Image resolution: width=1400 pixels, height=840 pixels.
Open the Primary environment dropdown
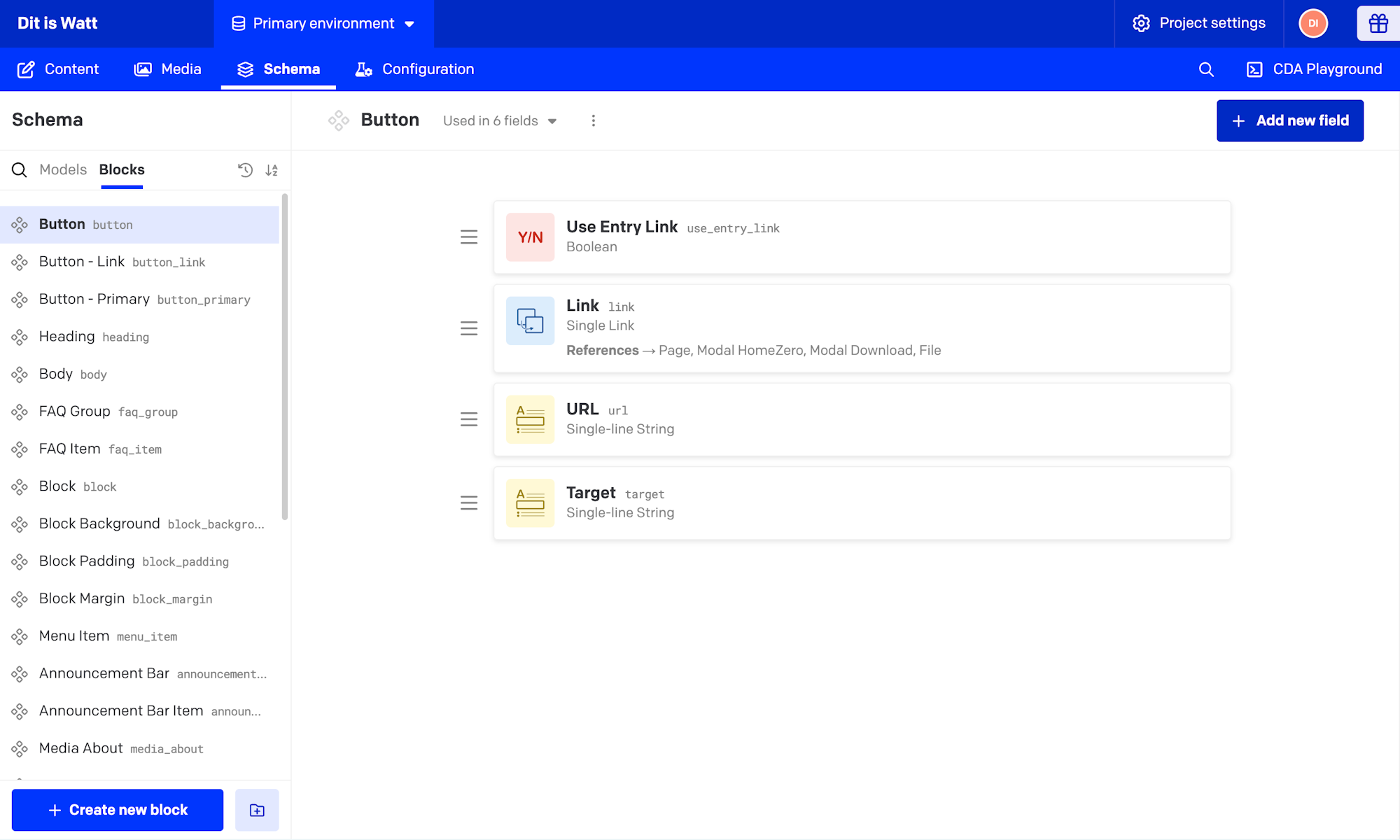323,24
